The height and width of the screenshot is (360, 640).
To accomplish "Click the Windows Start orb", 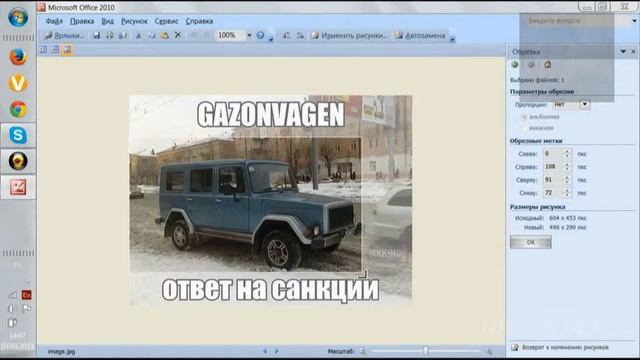I will click(x=18, y=18).
